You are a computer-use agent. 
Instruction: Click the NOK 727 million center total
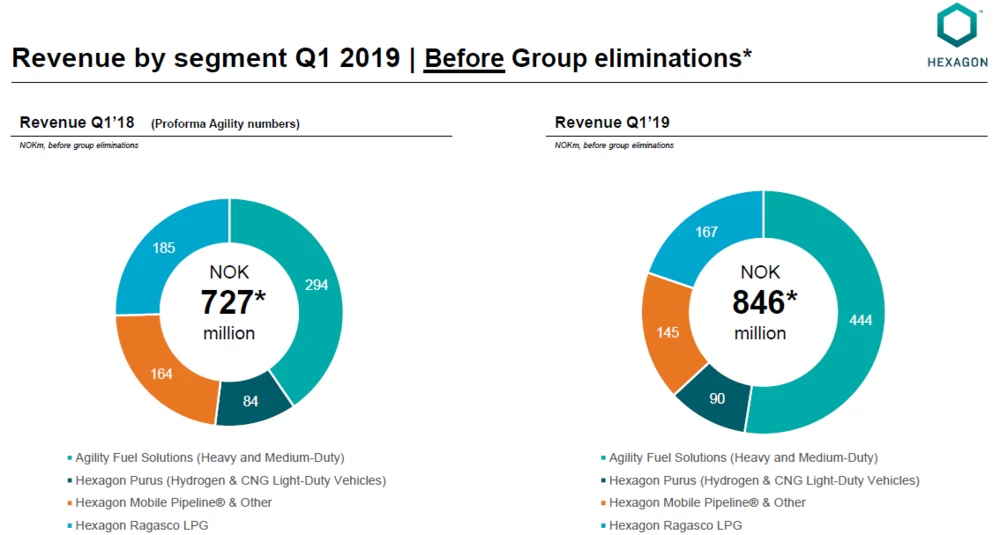[229, 302]
